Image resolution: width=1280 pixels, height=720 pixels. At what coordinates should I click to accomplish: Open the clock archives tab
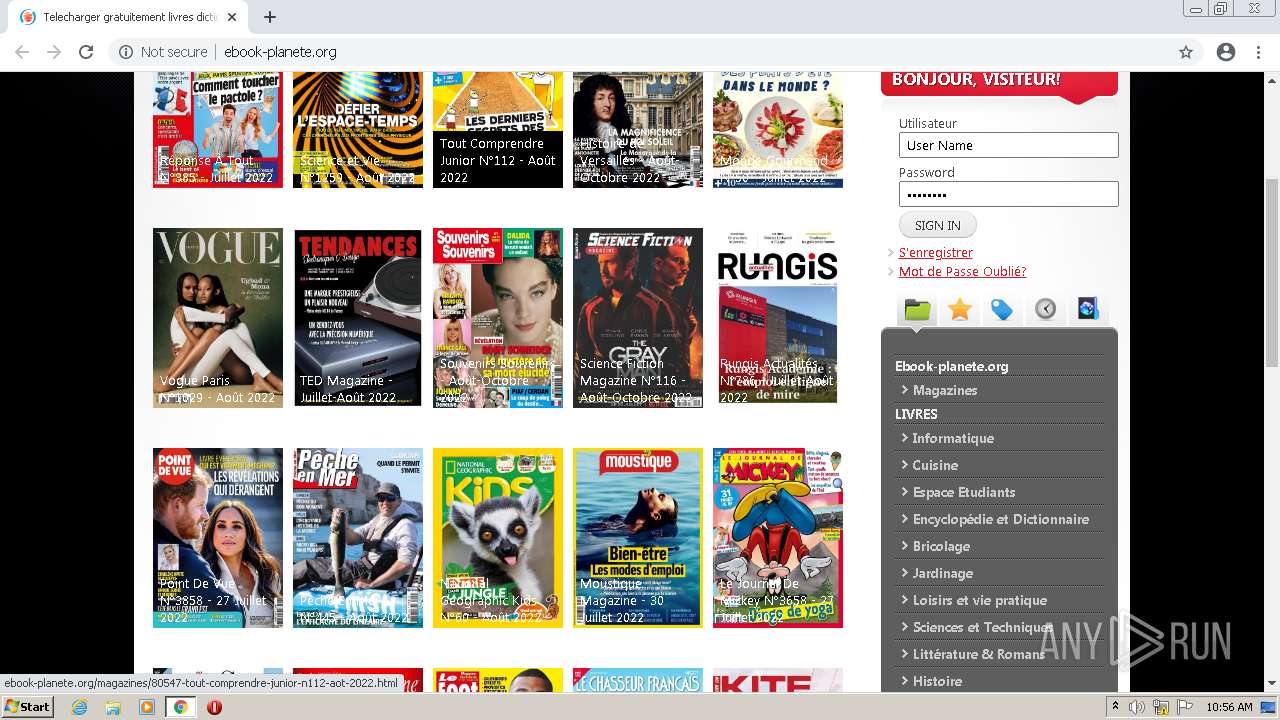(1045, 309)
